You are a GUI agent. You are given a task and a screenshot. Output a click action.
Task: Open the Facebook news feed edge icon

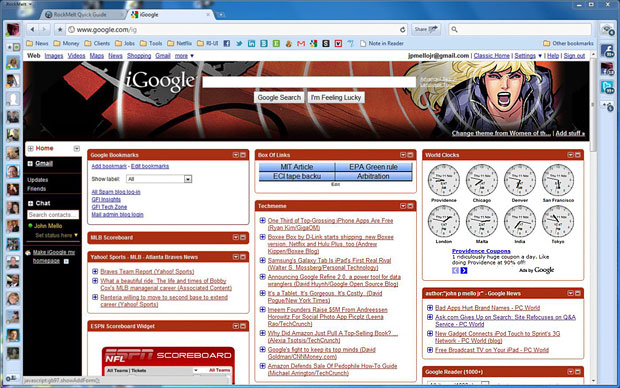(607, 51)
